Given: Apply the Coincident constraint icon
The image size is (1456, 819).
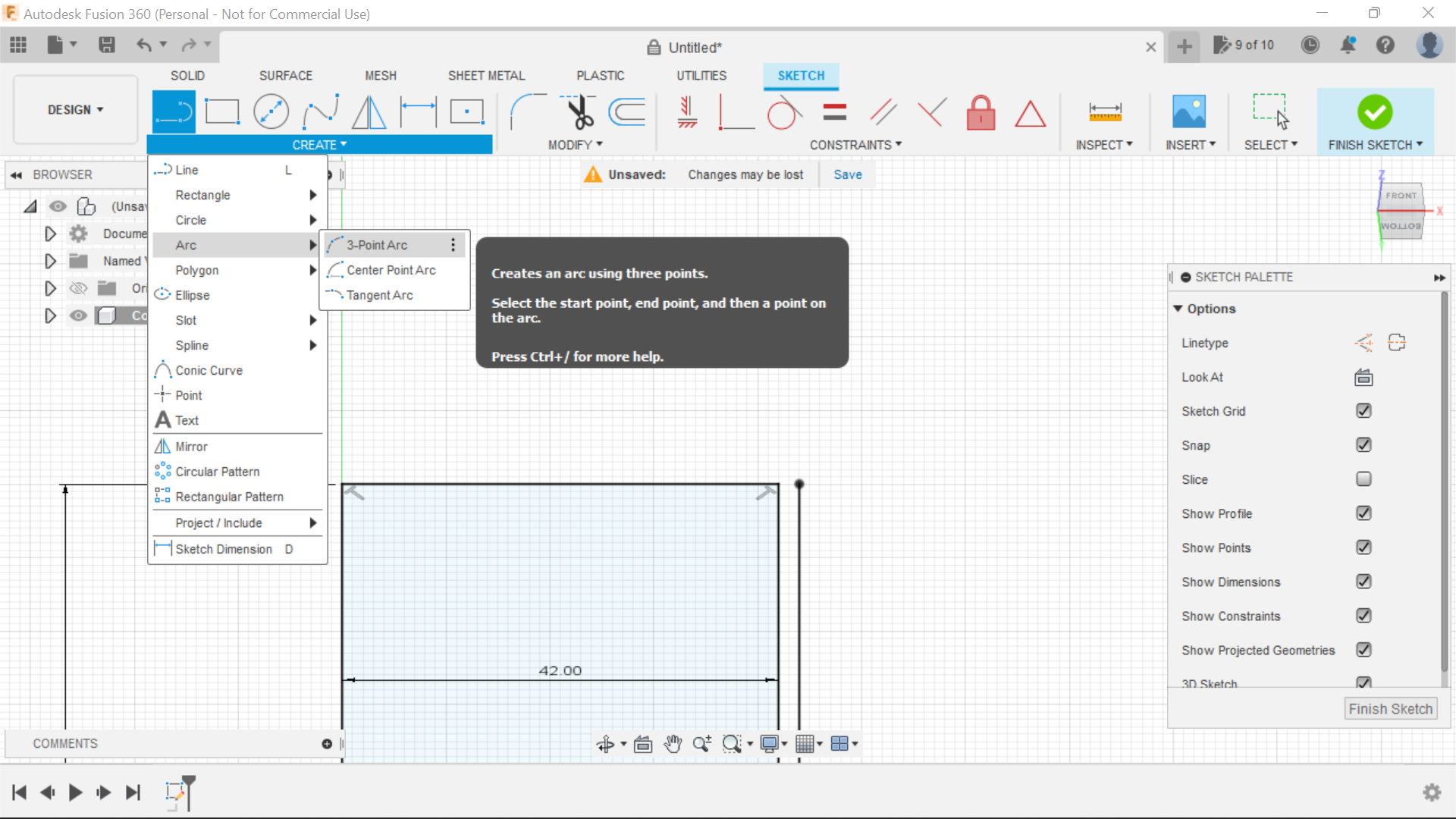Looking at the screenshot, I should tap(736, 112).
